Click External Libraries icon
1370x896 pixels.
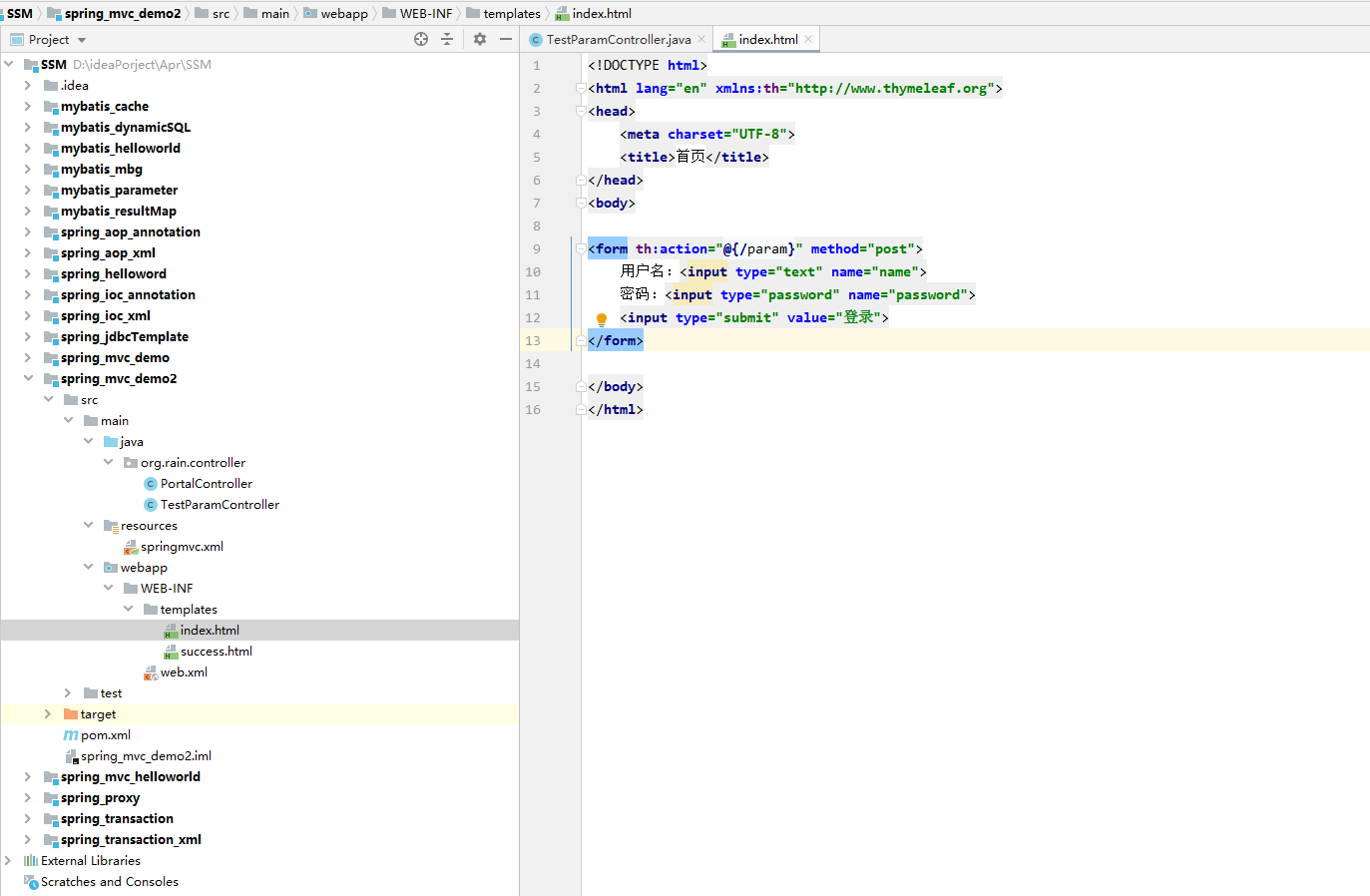pyautogui.click(x=31, y=861)
